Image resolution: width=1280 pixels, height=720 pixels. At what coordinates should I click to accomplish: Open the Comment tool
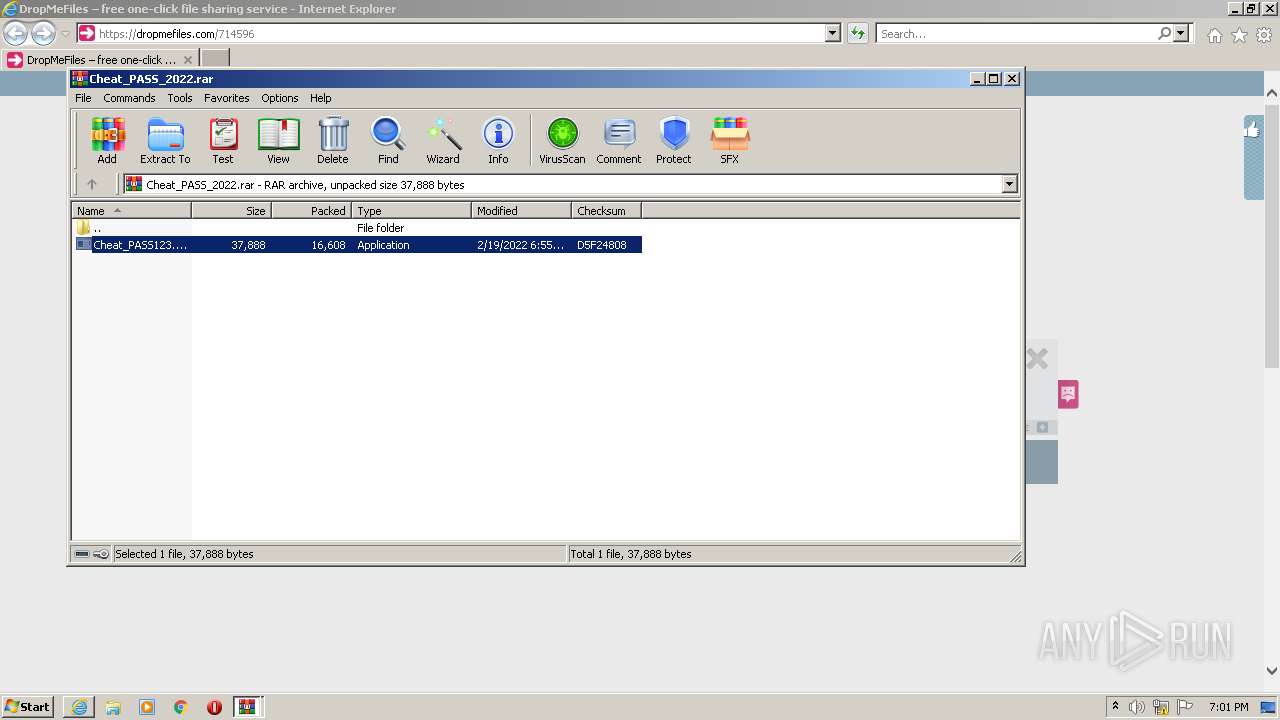click(x=619, y=140)
